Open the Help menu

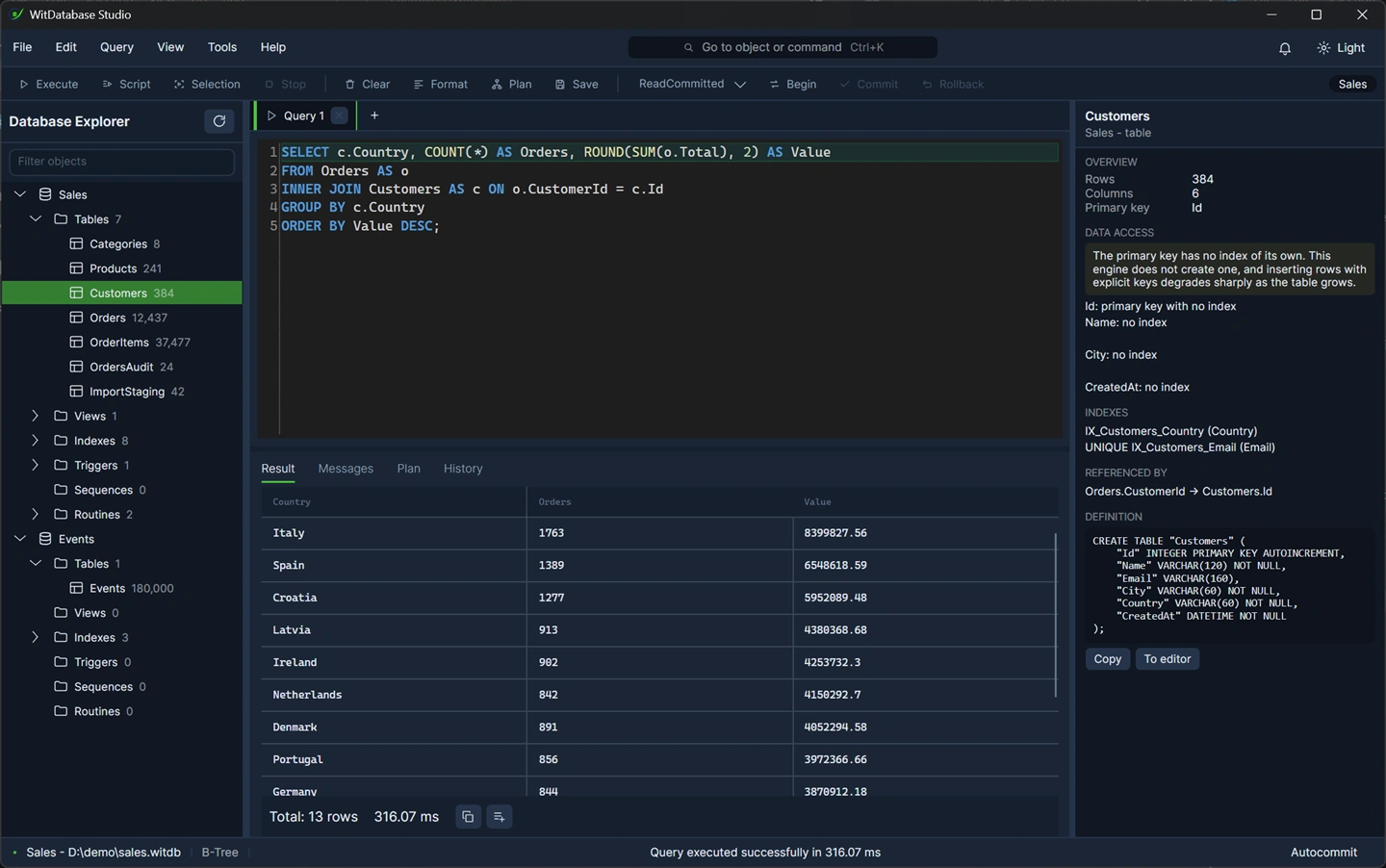tap(273, 47)
